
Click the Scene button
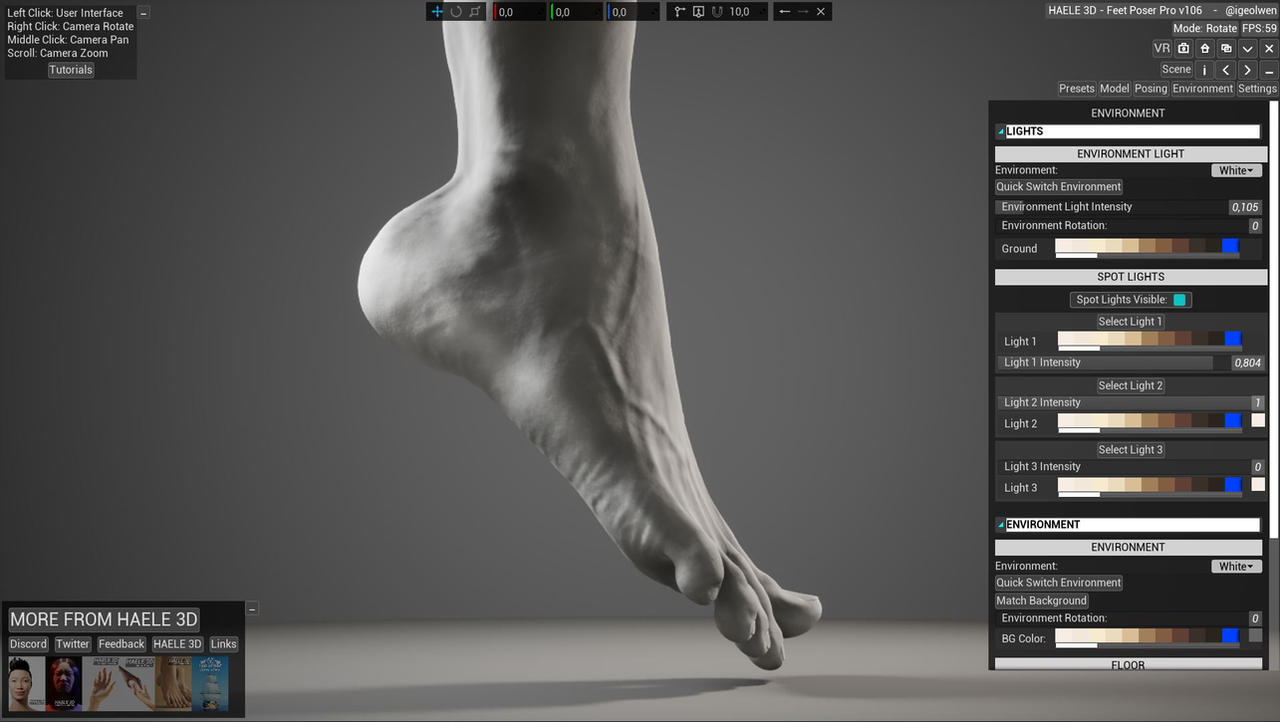pos(1176,70)
